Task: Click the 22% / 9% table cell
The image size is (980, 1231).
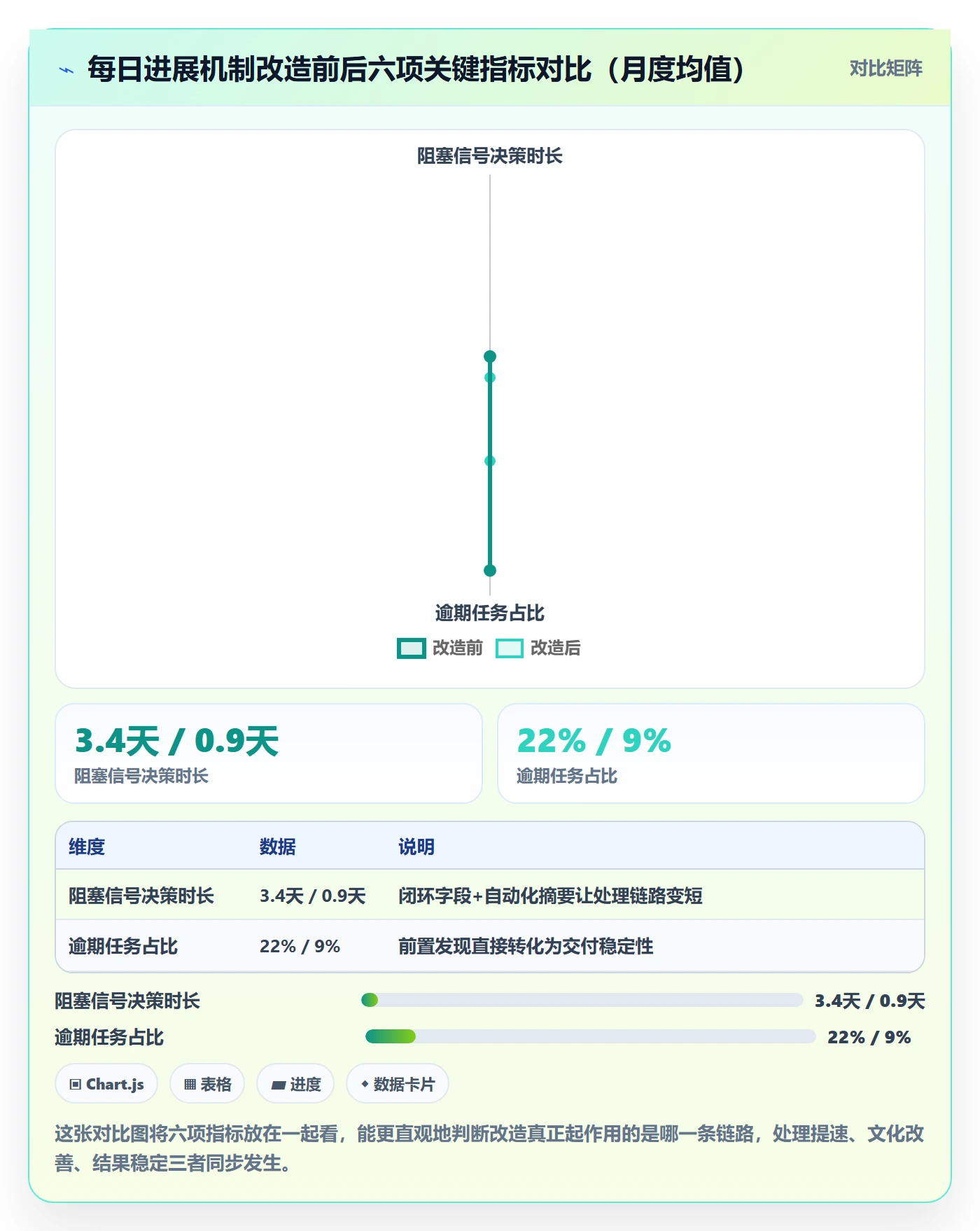Action: [300, 946]
